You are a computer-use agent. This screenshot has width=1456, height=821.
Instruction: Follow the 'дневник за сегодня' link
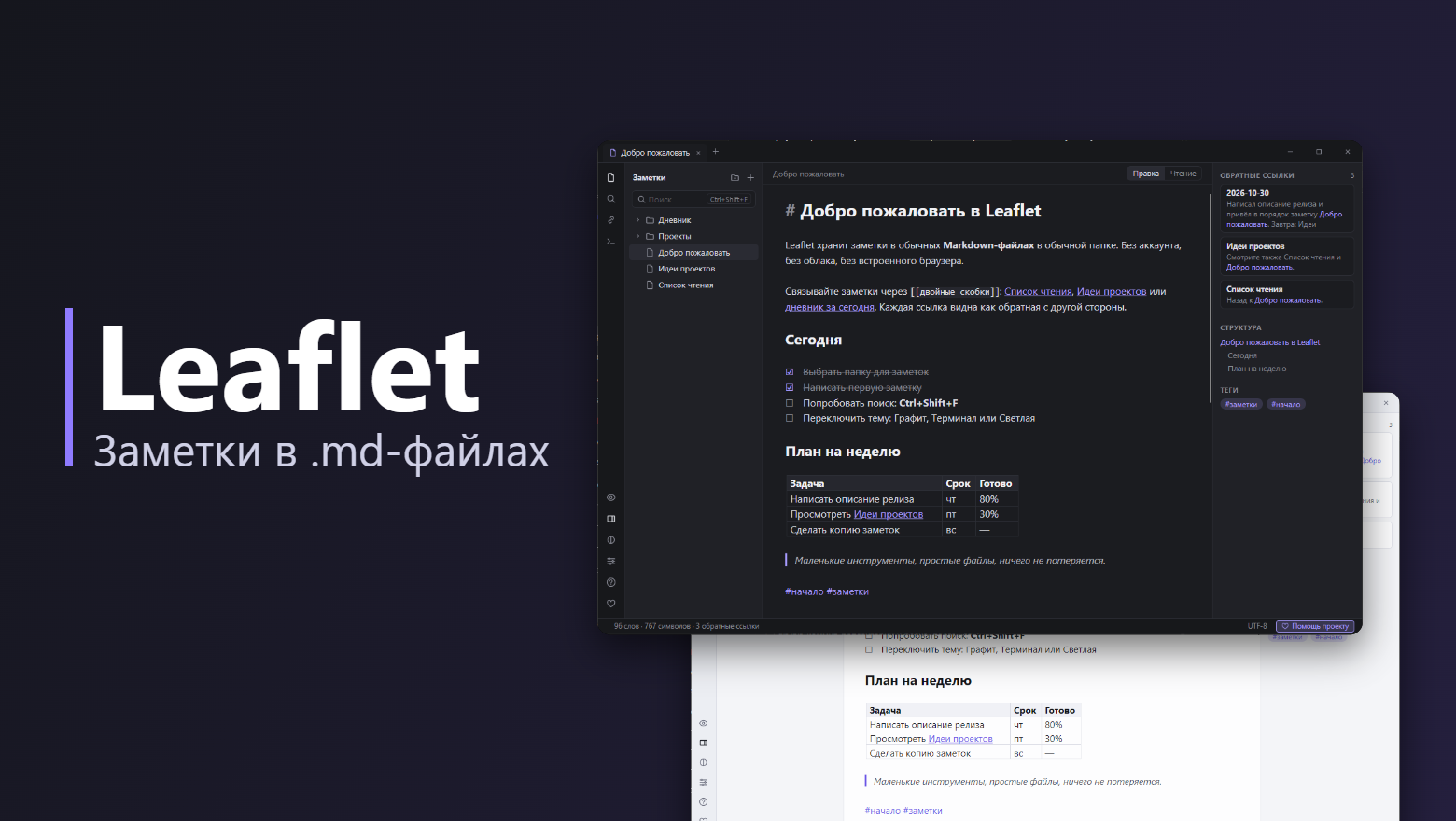(x=830, y=307)
